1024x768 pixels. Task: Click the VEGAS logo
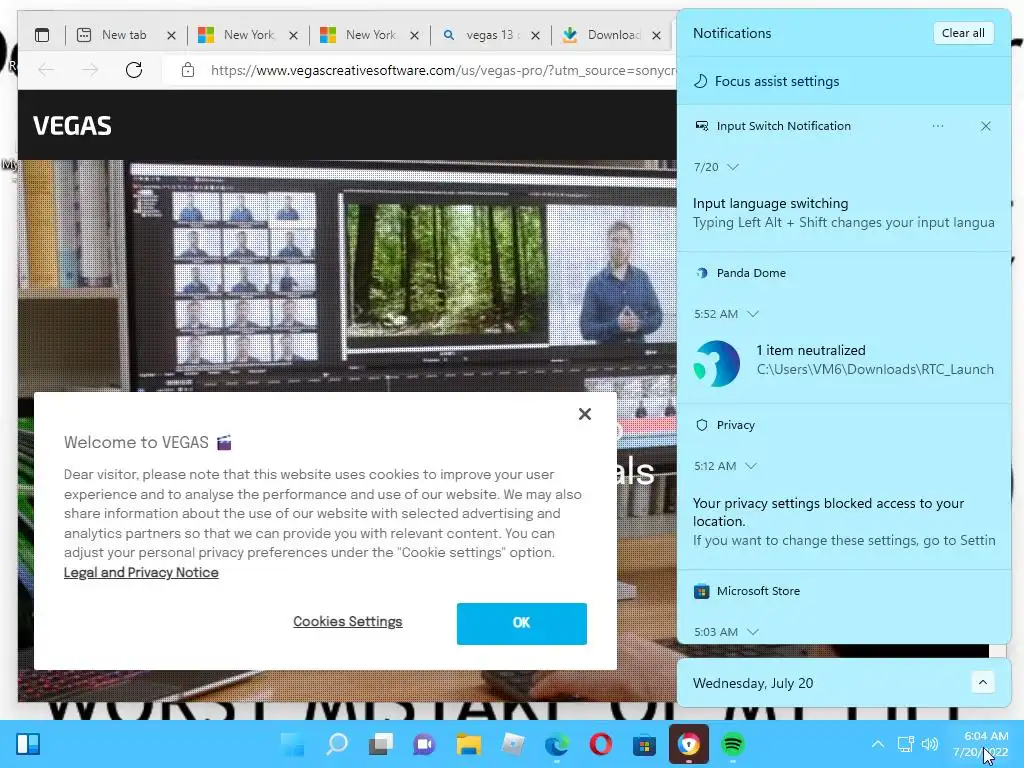72,125
